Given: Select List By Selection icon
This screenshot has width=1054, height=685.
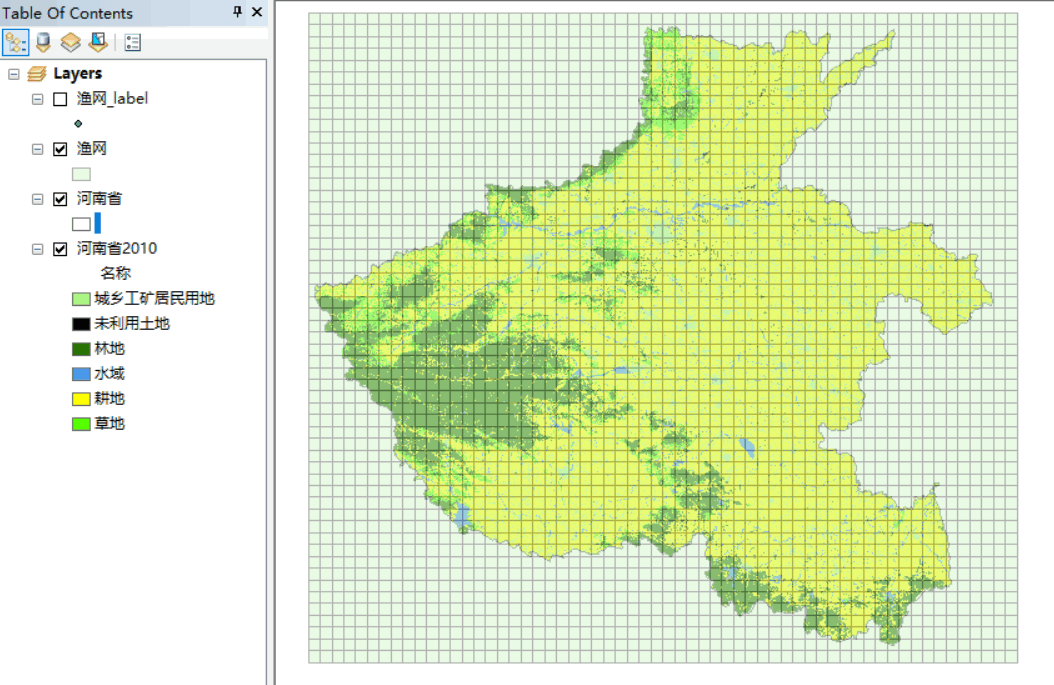Looking at the screenshot, I should tap(98, 43).
